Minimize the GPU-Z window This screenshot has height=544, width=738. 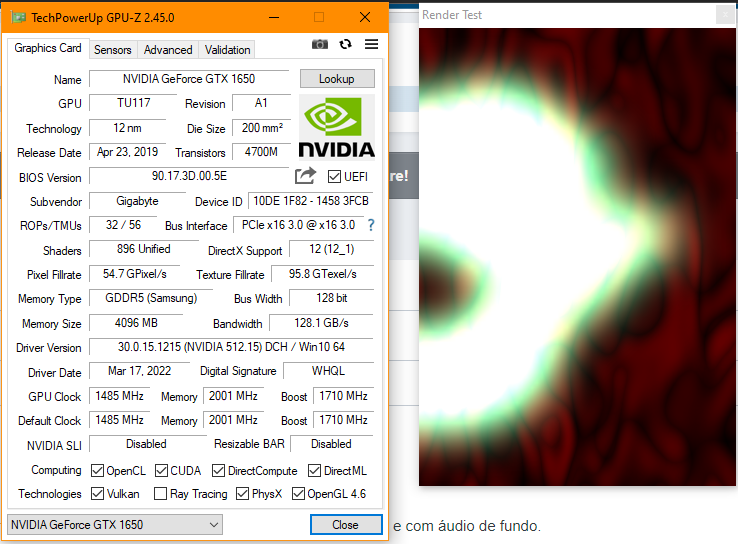point(274,17)
